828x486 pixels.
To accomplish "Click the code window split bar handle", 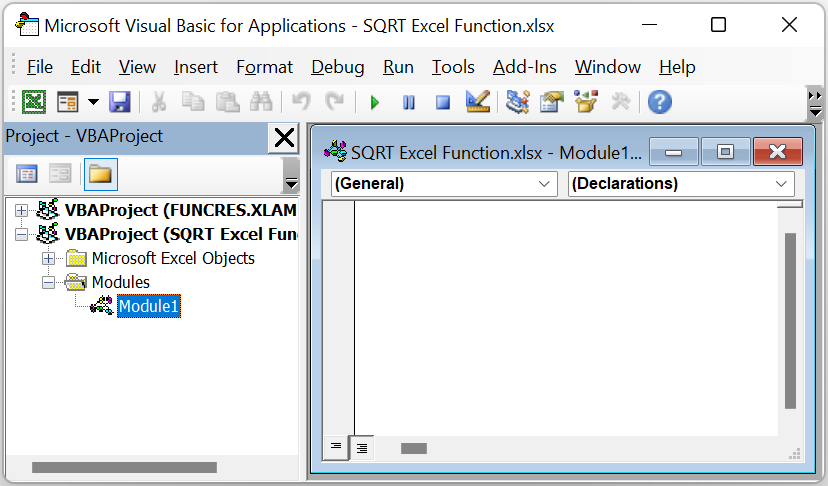I will [x=790, y=204].
